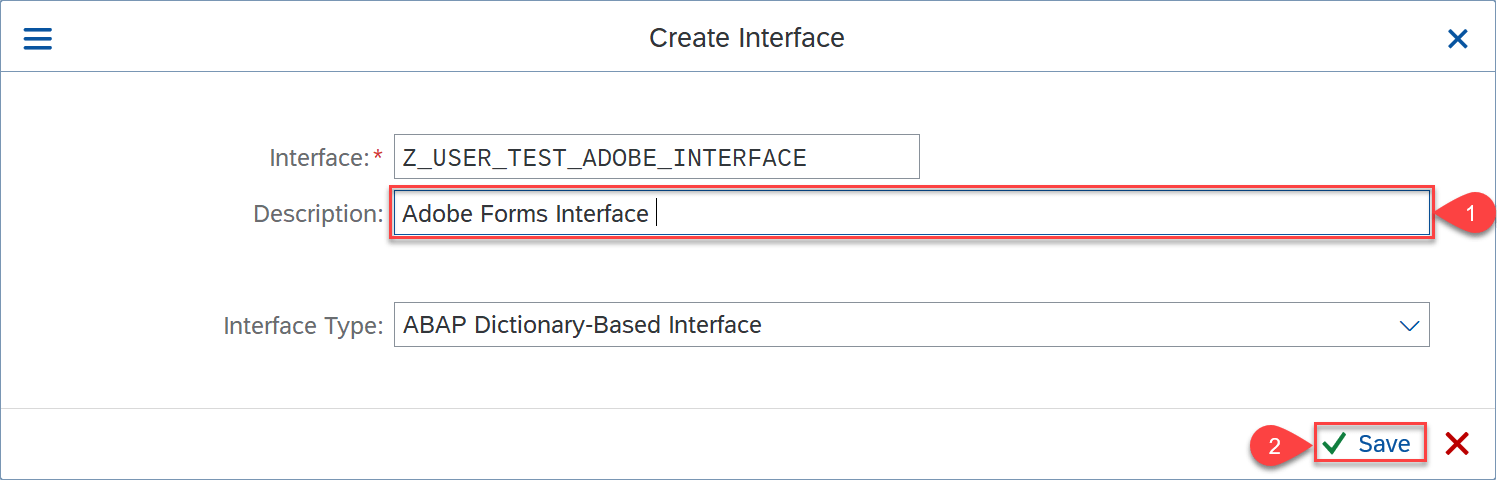
Task: Open the hamburger menu in the dialog header
Action: click(37, 39)
